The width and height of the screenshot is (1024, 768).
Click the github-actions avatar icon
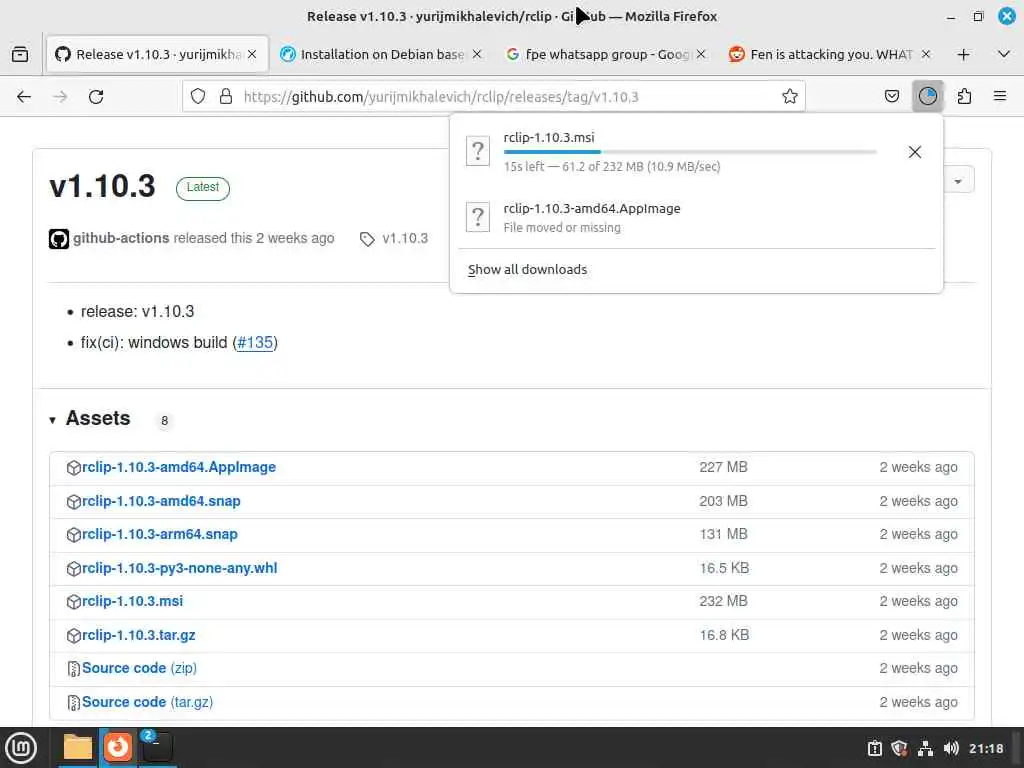pos(59,239)
